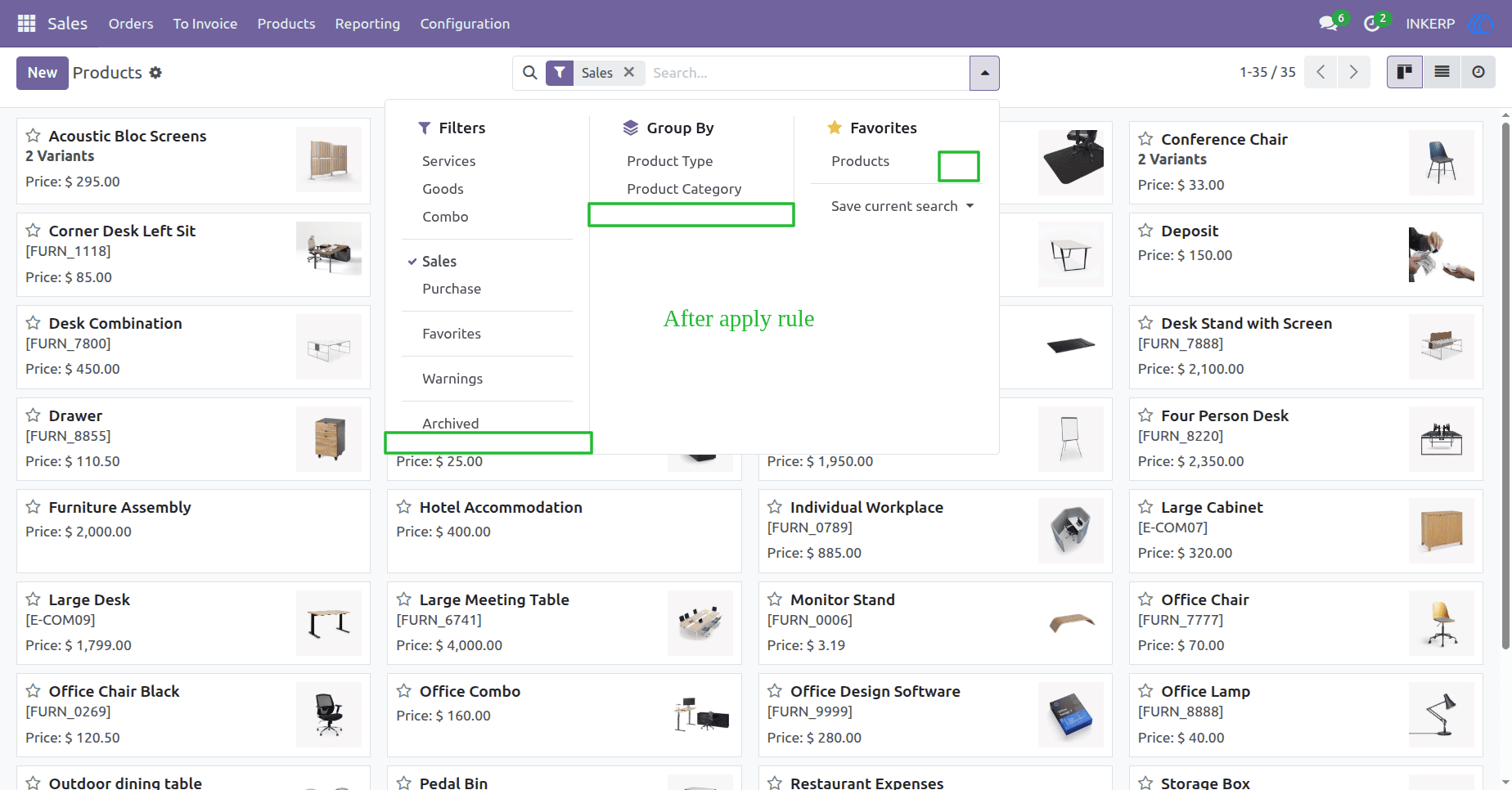Open the Configuration menu

click(465, 24)
